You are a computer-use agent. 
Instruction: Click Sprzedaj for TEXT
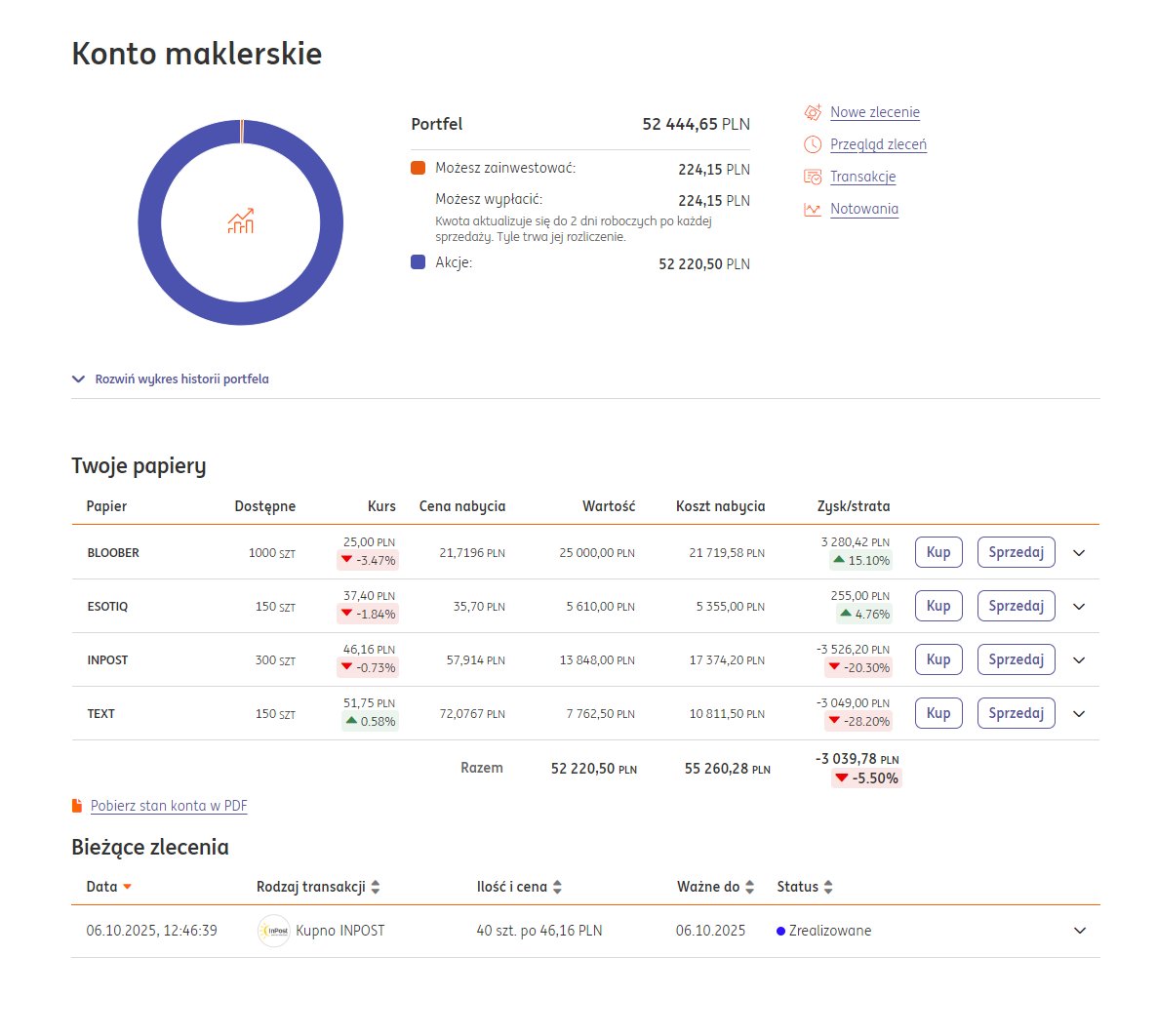pyautogui.click(x=1017, y=713)
